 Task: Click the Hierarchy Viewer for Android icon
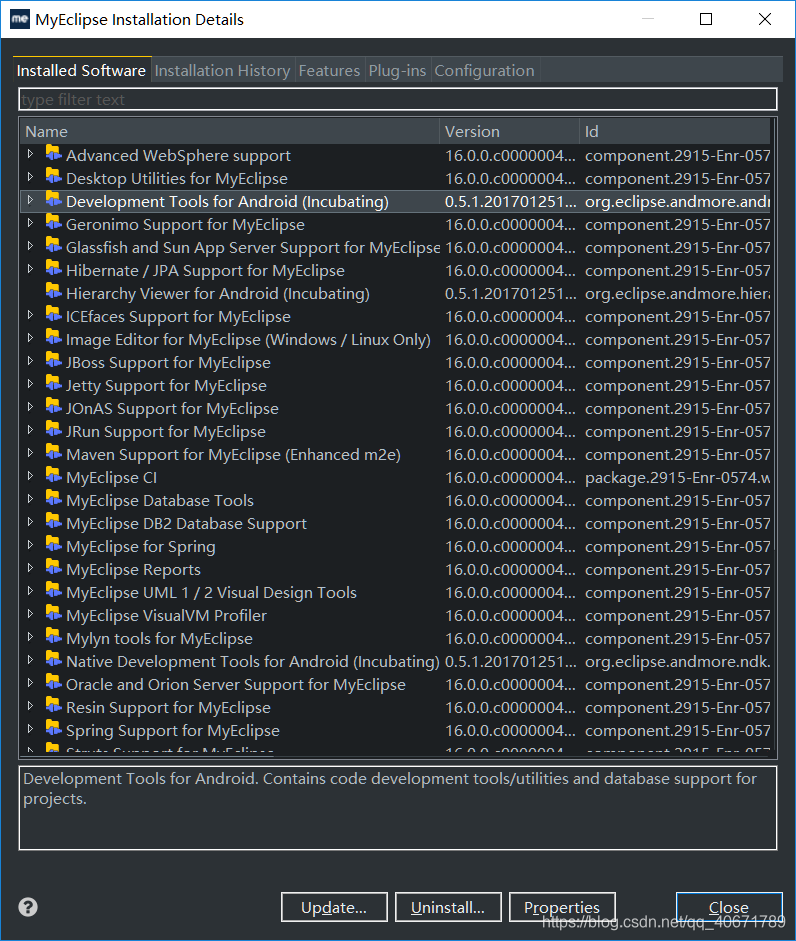coord(53,292)
